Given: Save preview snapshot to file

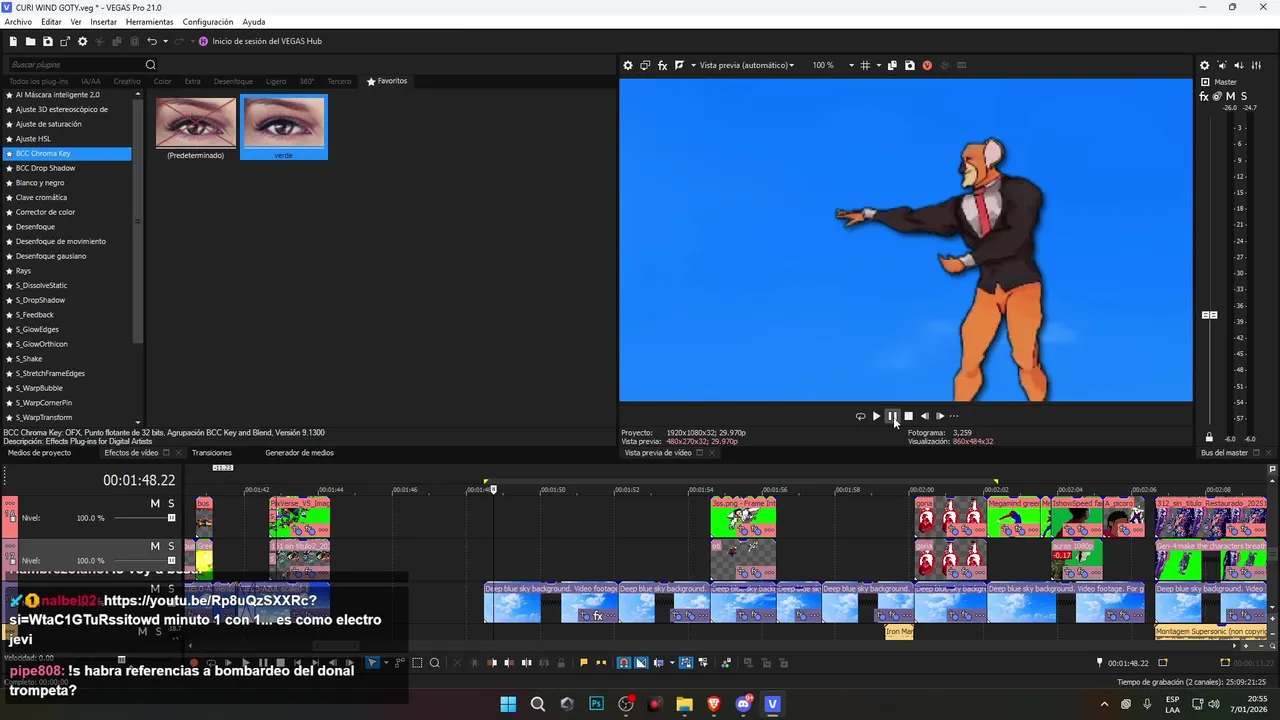Looking at the screenshot, I should (909, 65).
